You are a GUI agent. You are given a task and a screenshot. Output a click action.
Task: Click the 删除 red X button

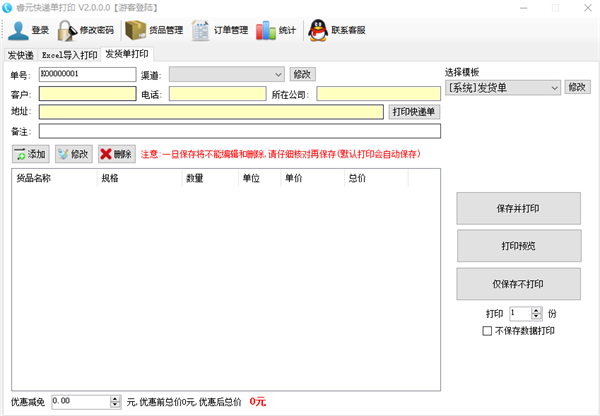click(x=115, y=154)
